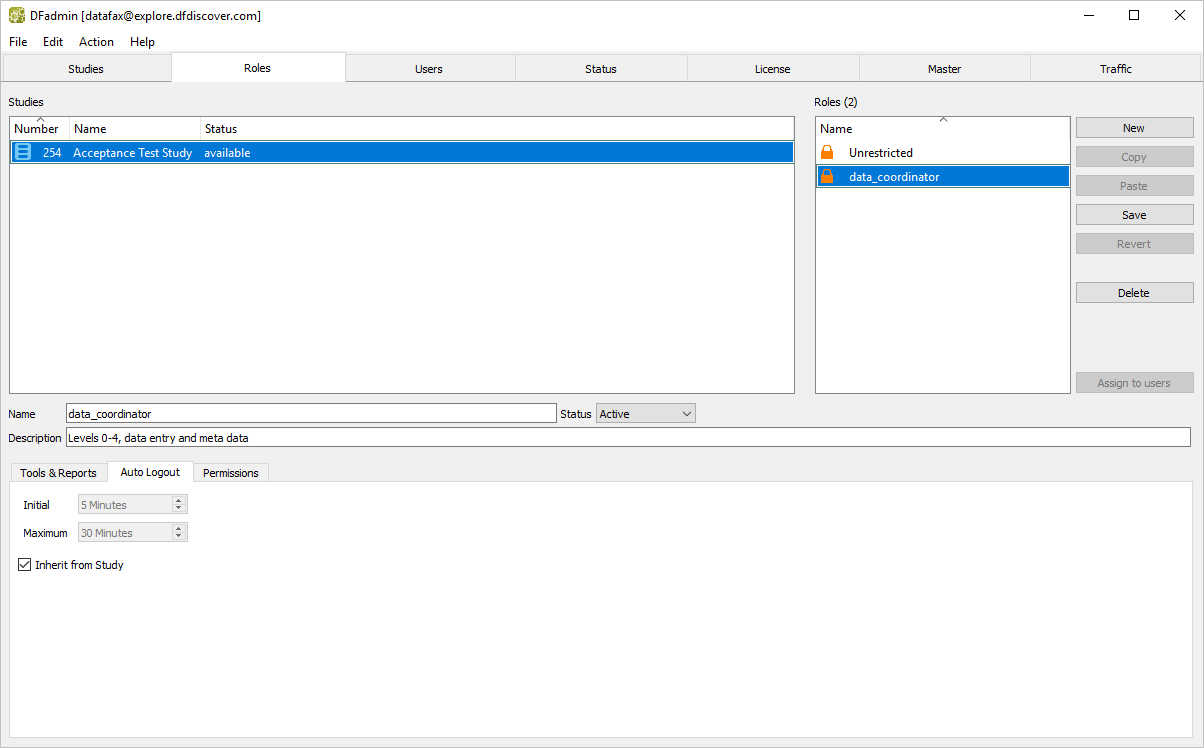Uncheck the Inherit from Study checkbox
Image resolution: width=1204 pixels, height=748 pixels.
click(x=25, y=565)
